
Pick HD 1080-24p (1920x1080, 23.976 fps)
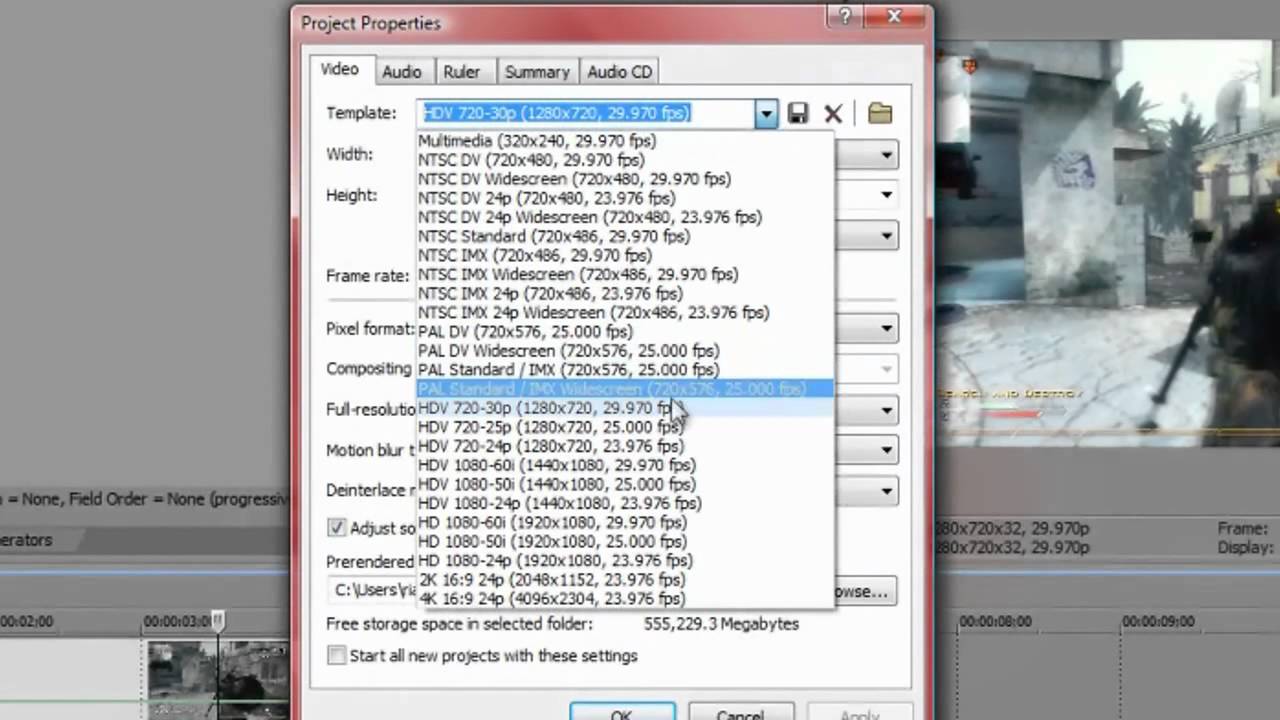[624, 560]
